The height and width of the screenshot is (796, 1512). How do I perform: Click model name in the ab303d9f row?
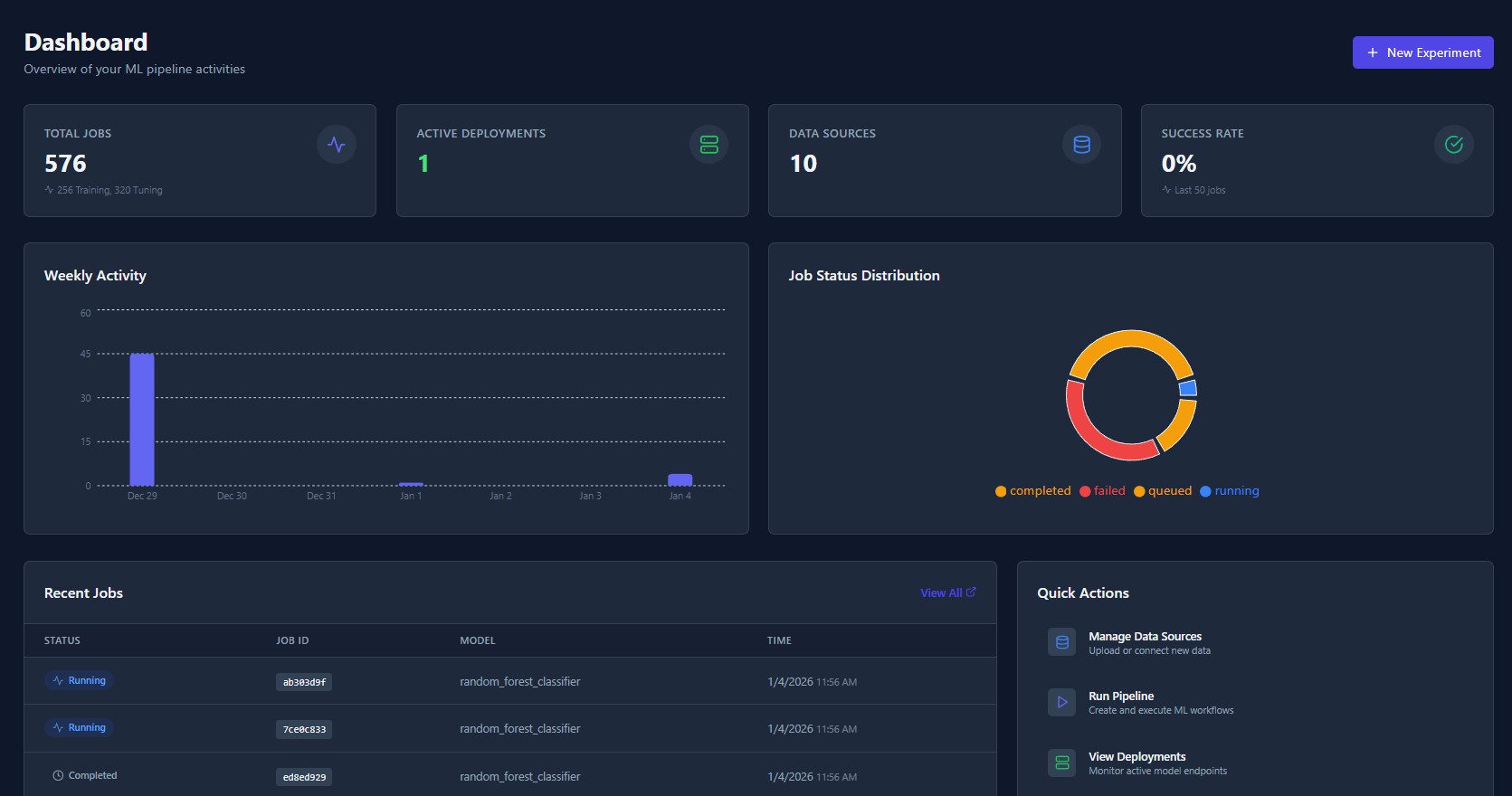pos(520,682)
